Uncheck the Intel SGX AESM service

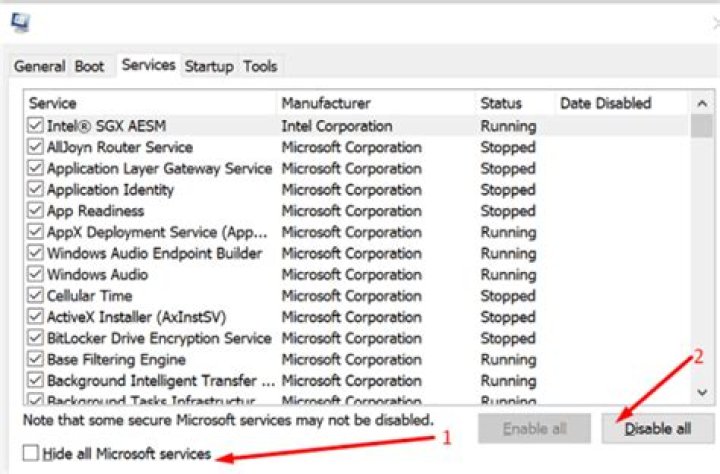point(36,127)
